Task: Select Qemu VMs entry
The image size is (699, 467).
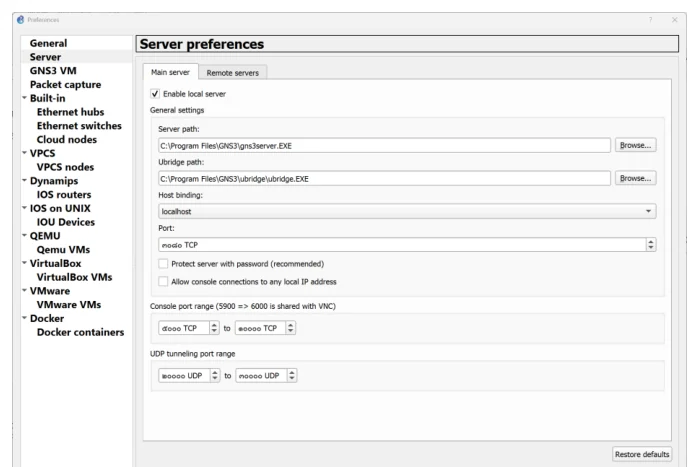Action: 63,250
